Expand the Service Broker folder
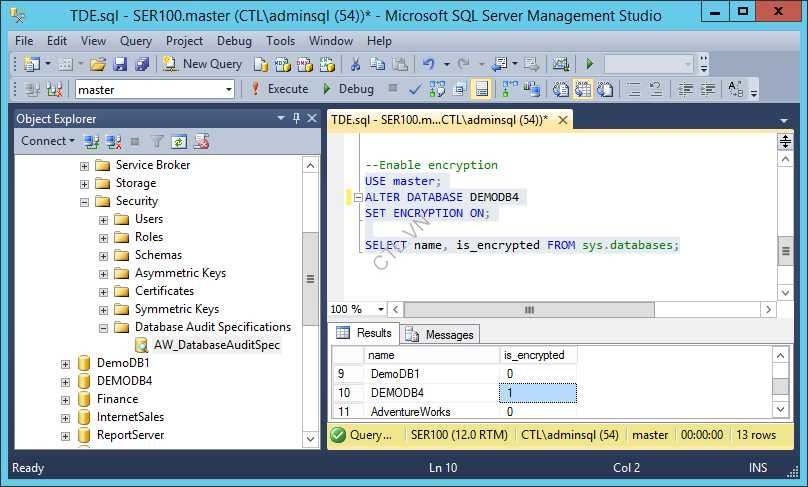Viewport: 808px width, 487px height. click(x=84, y=166)
